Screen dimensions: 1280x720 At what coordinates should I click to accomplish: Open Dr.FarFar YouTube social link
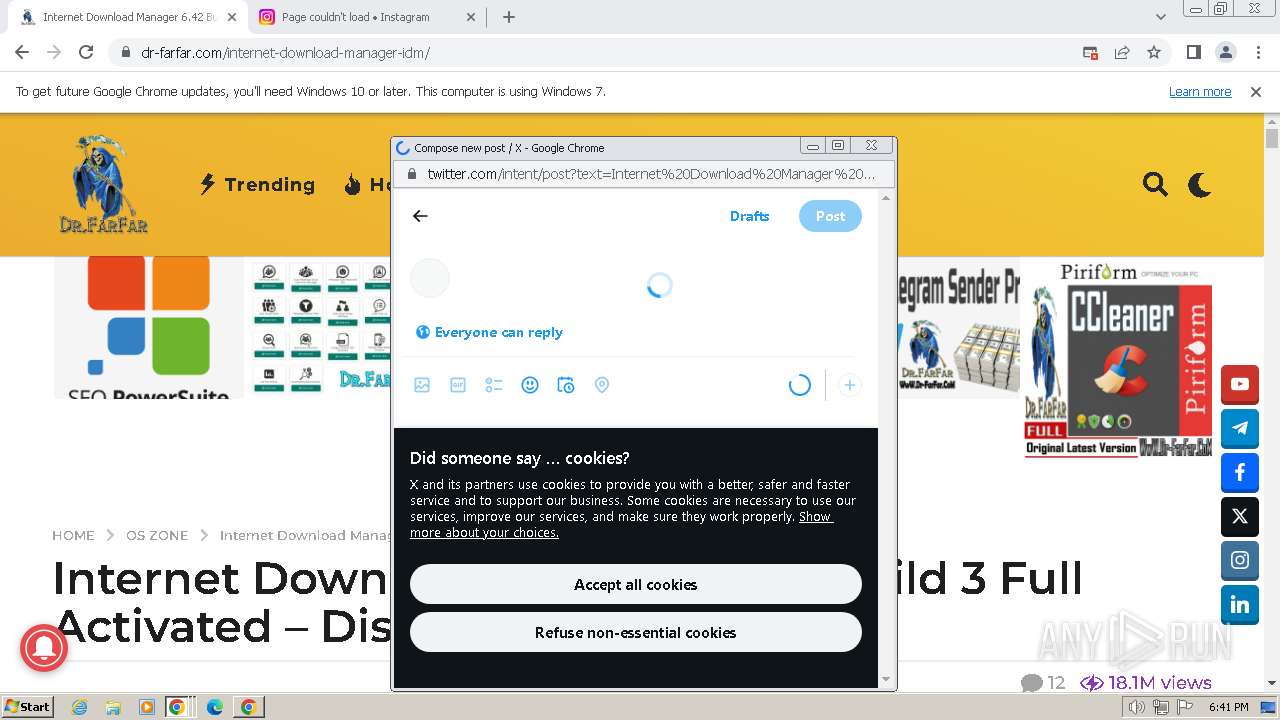click(x=1240, y=384)
